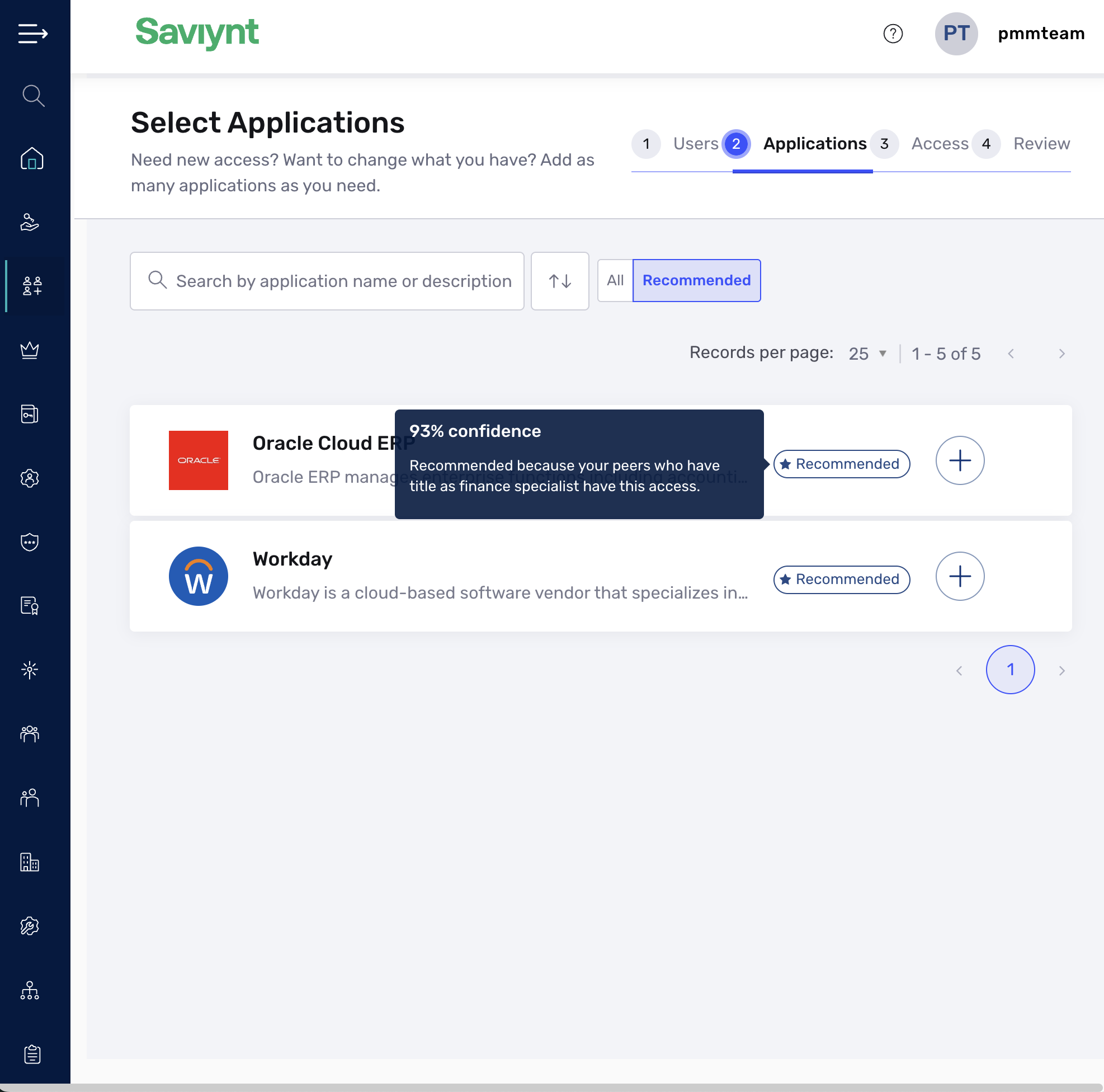
Task: Click previous page arrow beside records count
Action: click(x=1010, y=354)
